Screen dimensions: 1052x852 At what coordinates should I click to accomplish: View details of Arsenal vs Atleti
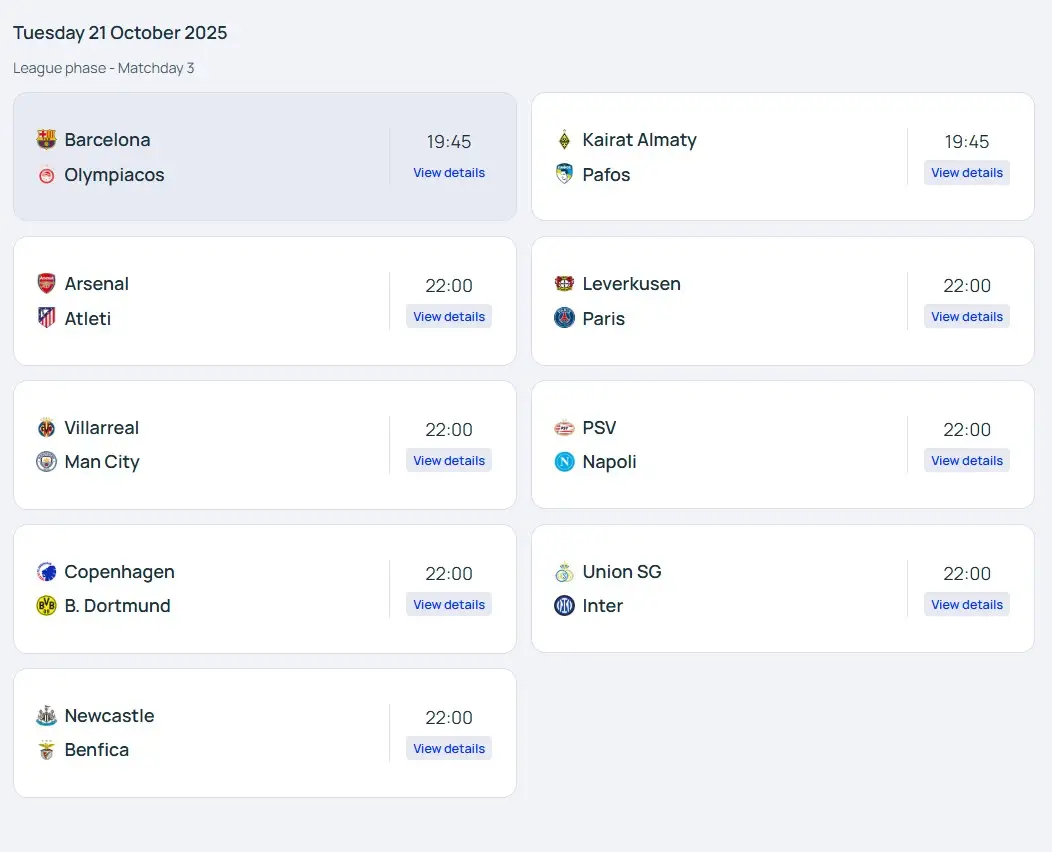pos(449,317)
